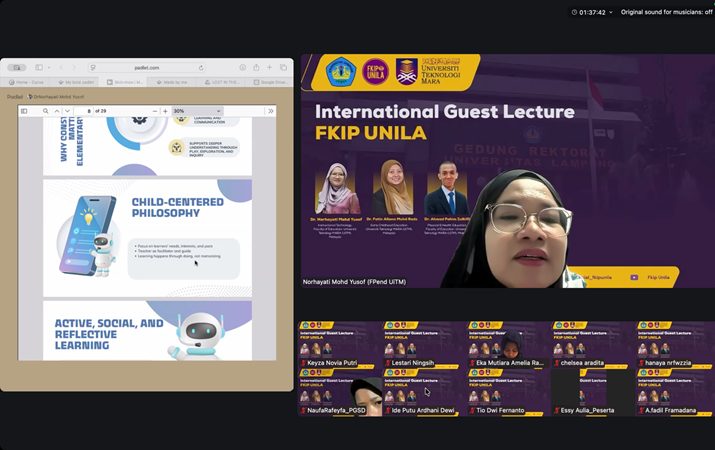The image size is (715, 450).
Task: Toggle the PDF viewer sidebar panel
Action: [25, 111]
